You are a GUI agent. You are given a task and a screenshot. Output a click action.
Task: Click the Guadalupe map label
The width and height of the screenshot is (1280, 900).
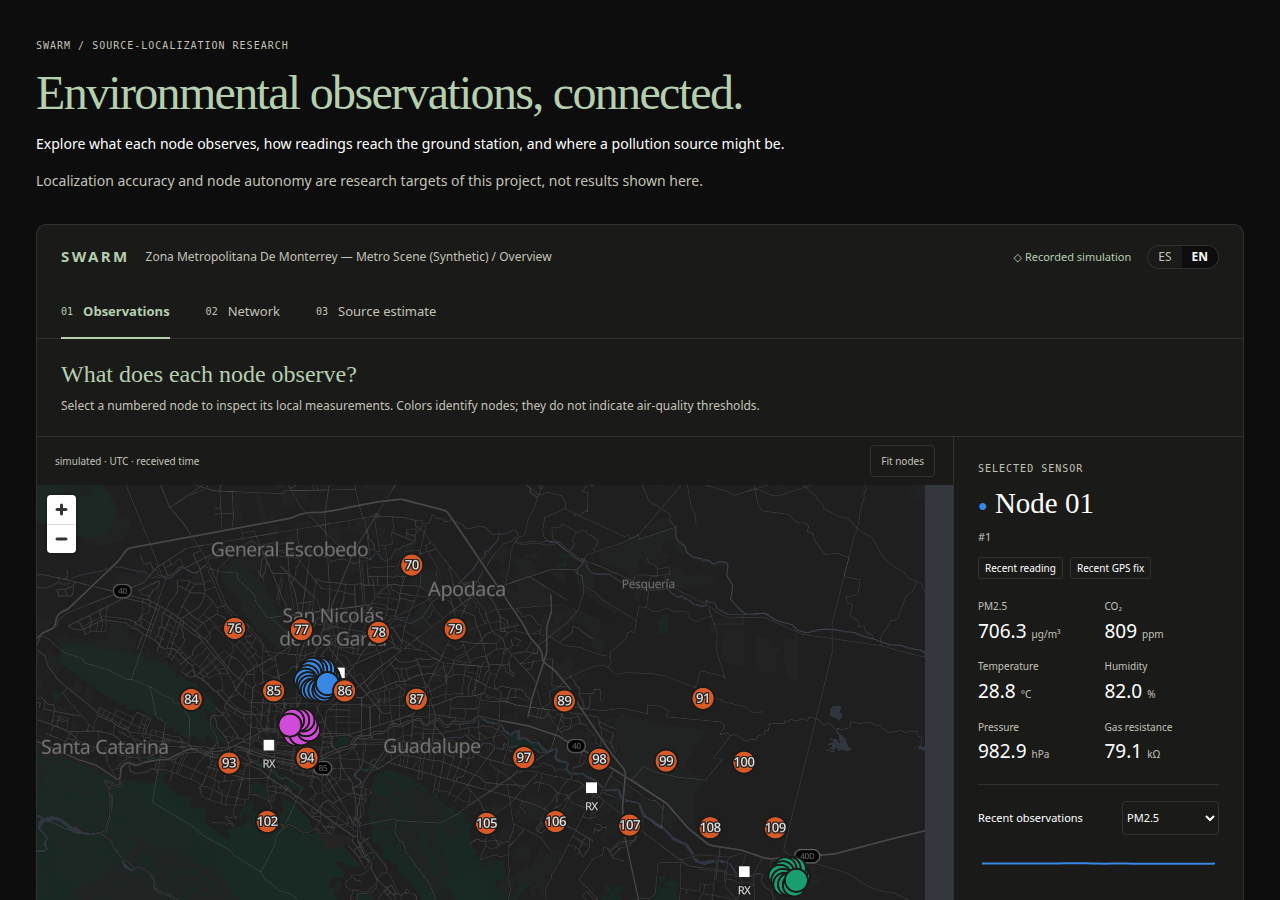432,747
